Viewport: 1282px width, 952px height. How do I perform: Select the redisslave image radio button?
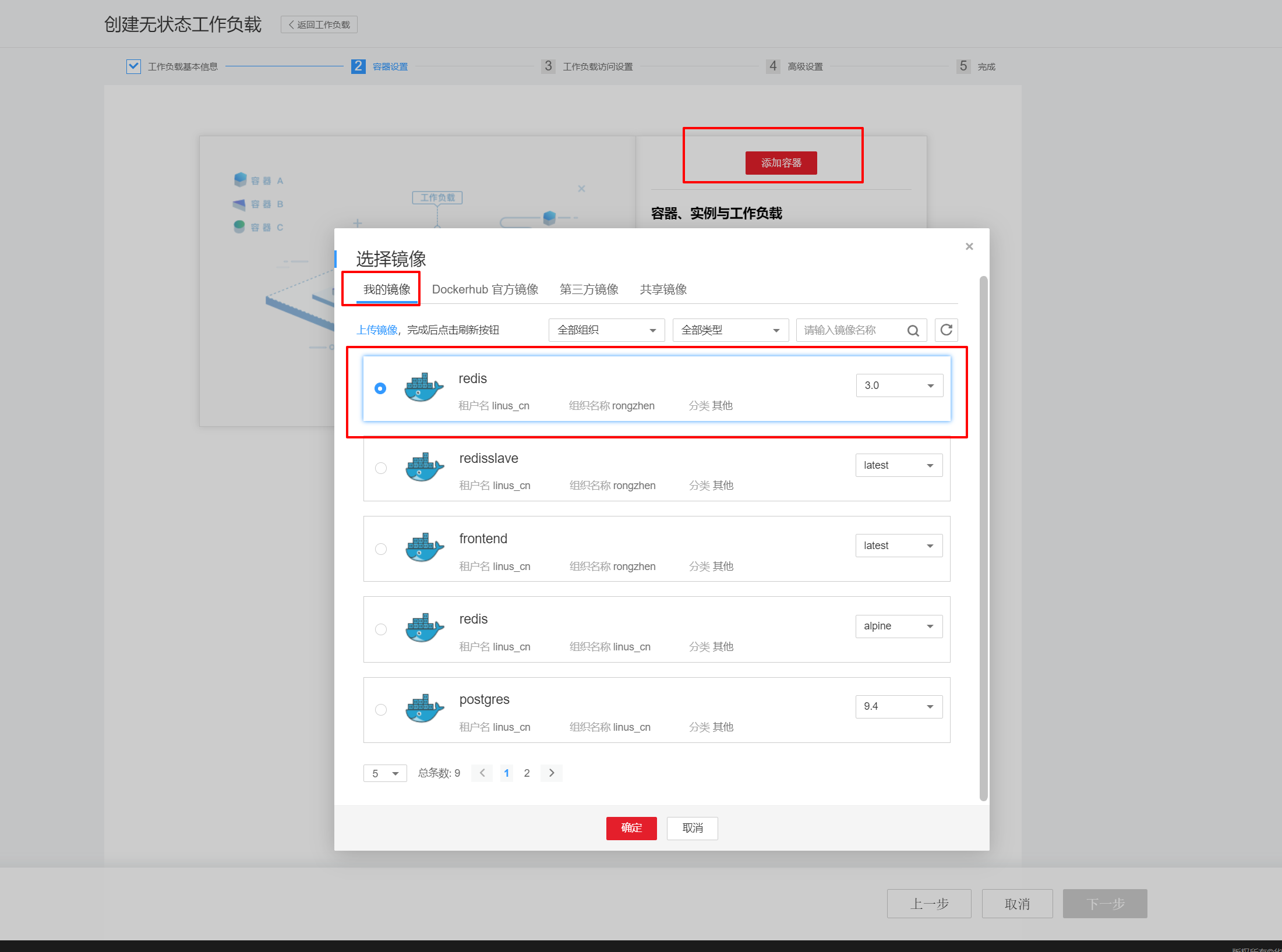tap(381, 468)
